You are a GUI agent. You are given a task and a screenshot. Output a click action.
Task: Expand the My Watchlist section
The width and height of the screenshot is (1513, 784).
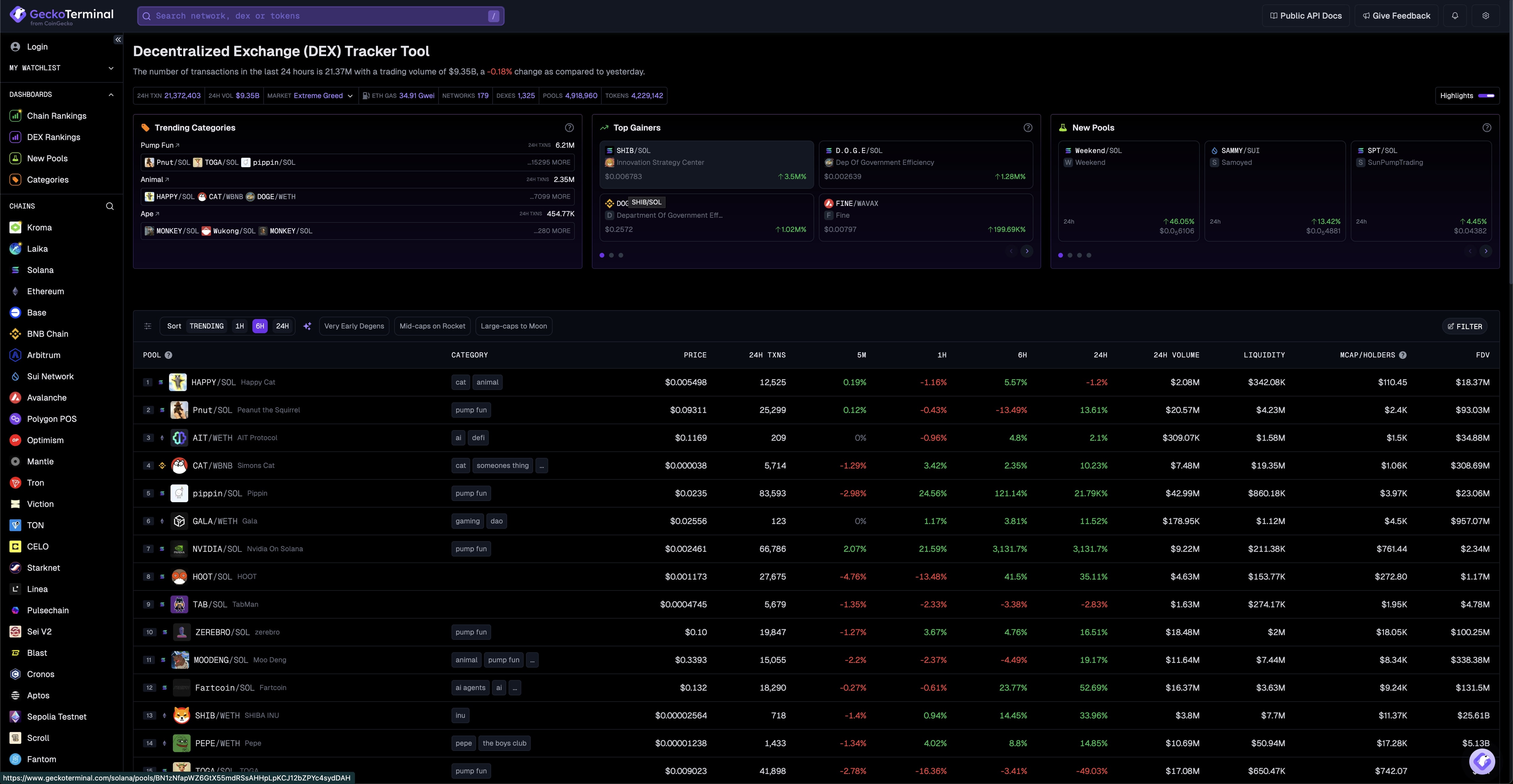point(111,68)
